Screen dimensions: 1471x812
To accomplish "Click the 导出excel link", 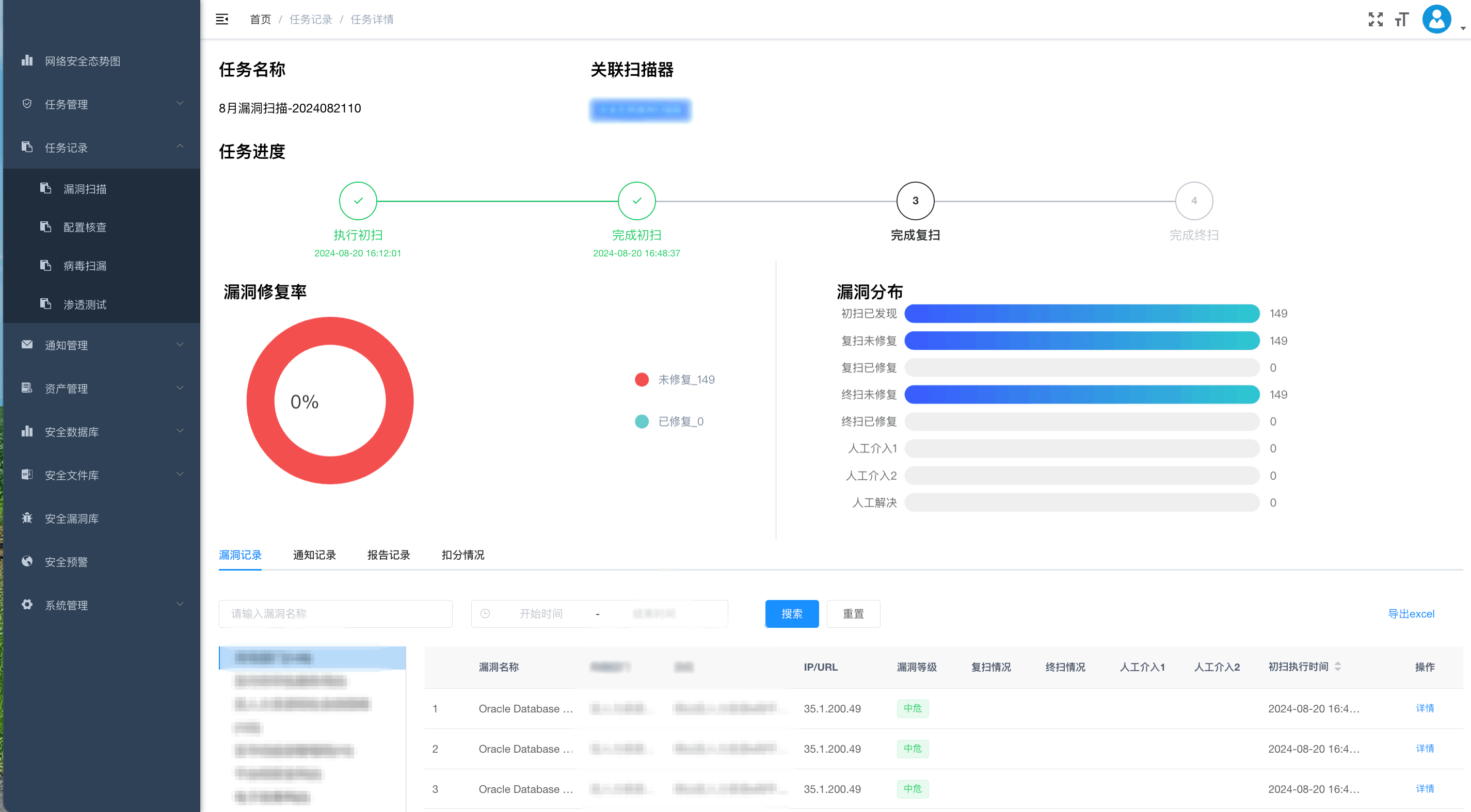I will click(1411, 613).
